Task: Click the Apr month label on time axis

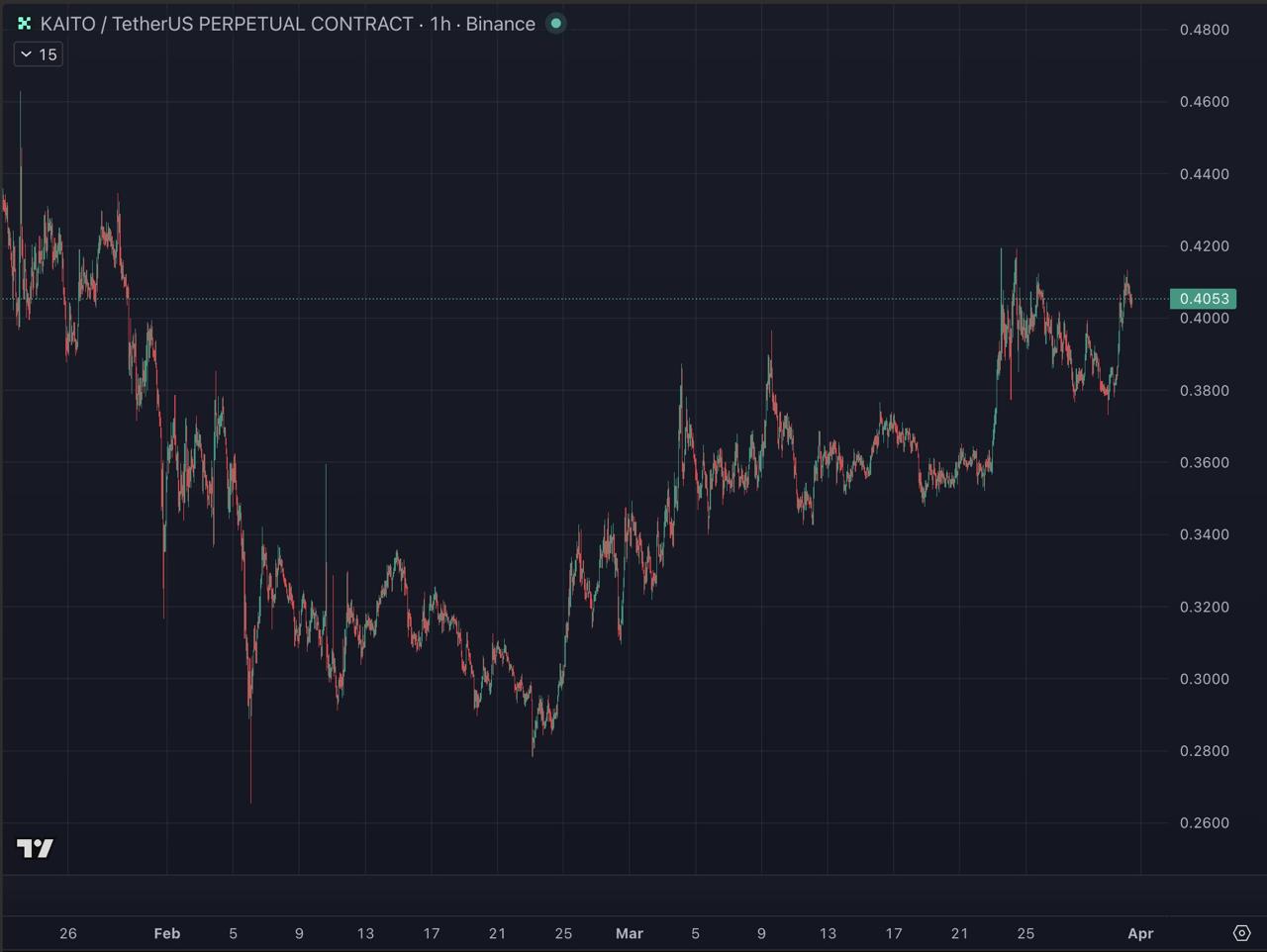Action: coord(1140,933)
